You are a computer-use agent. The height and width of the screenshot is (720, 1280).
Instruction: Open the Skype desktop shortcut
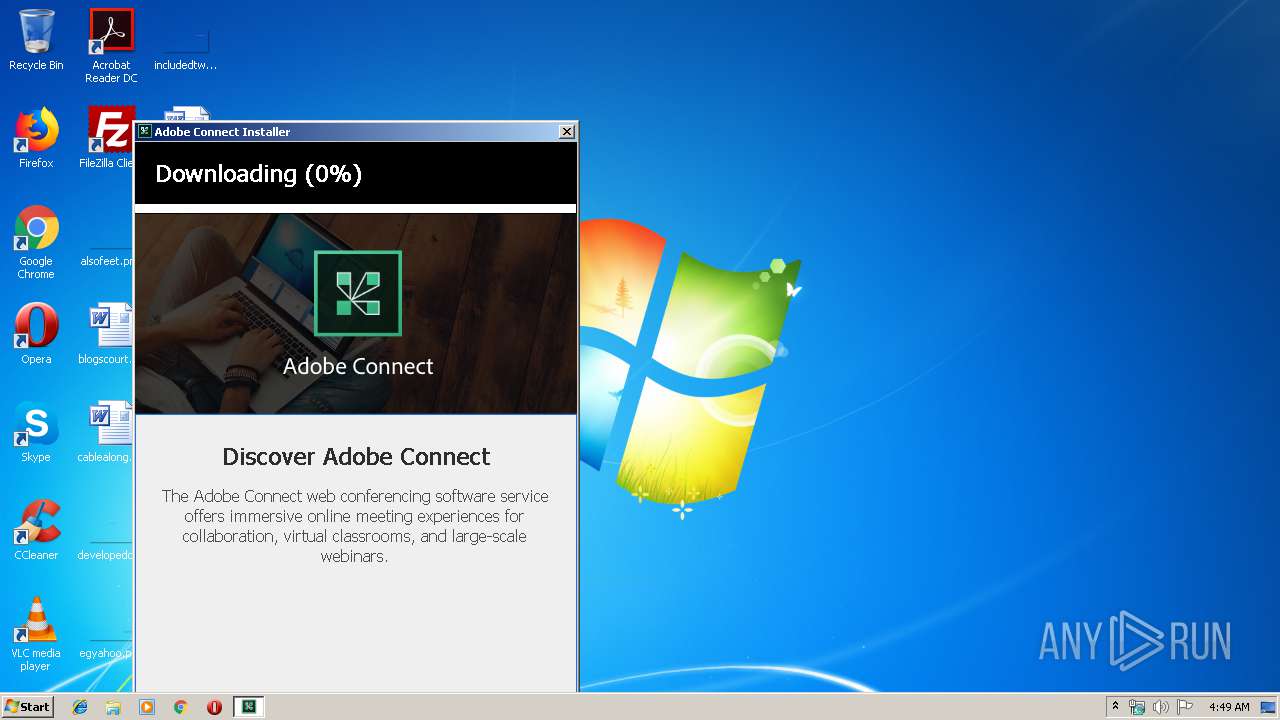(x=36, y=432)
